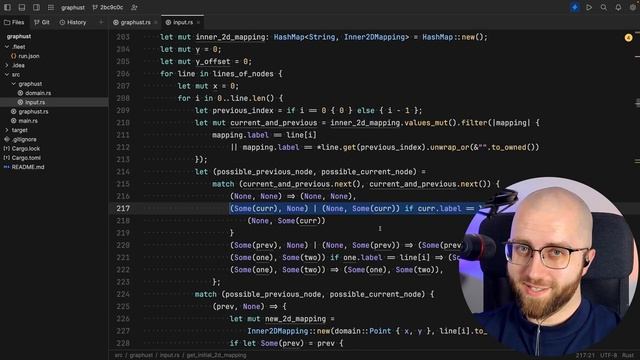The image size is (640, 360).
Task: Click the 217:21 cursor position indicator
Action: (x=585, y=355)
